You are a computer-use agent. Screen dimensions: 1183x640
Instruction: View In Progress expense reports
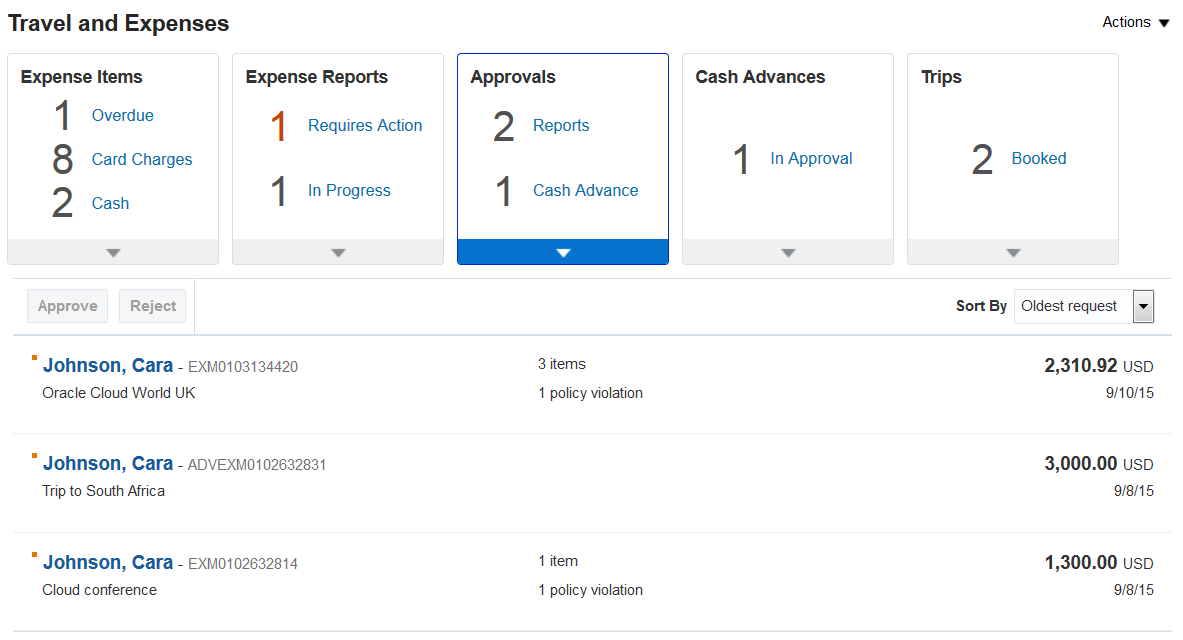[x=349, y=190]
